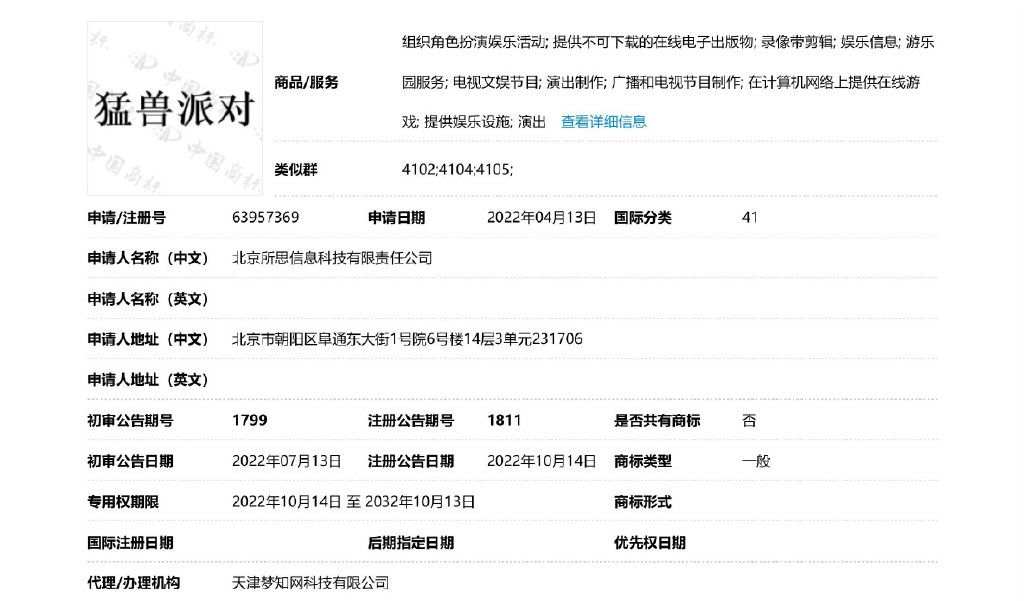Select goods text line starting 组织角色扮演娱乐活动
The width and height of the screenshot is (1024, 601).
(668, 42)
